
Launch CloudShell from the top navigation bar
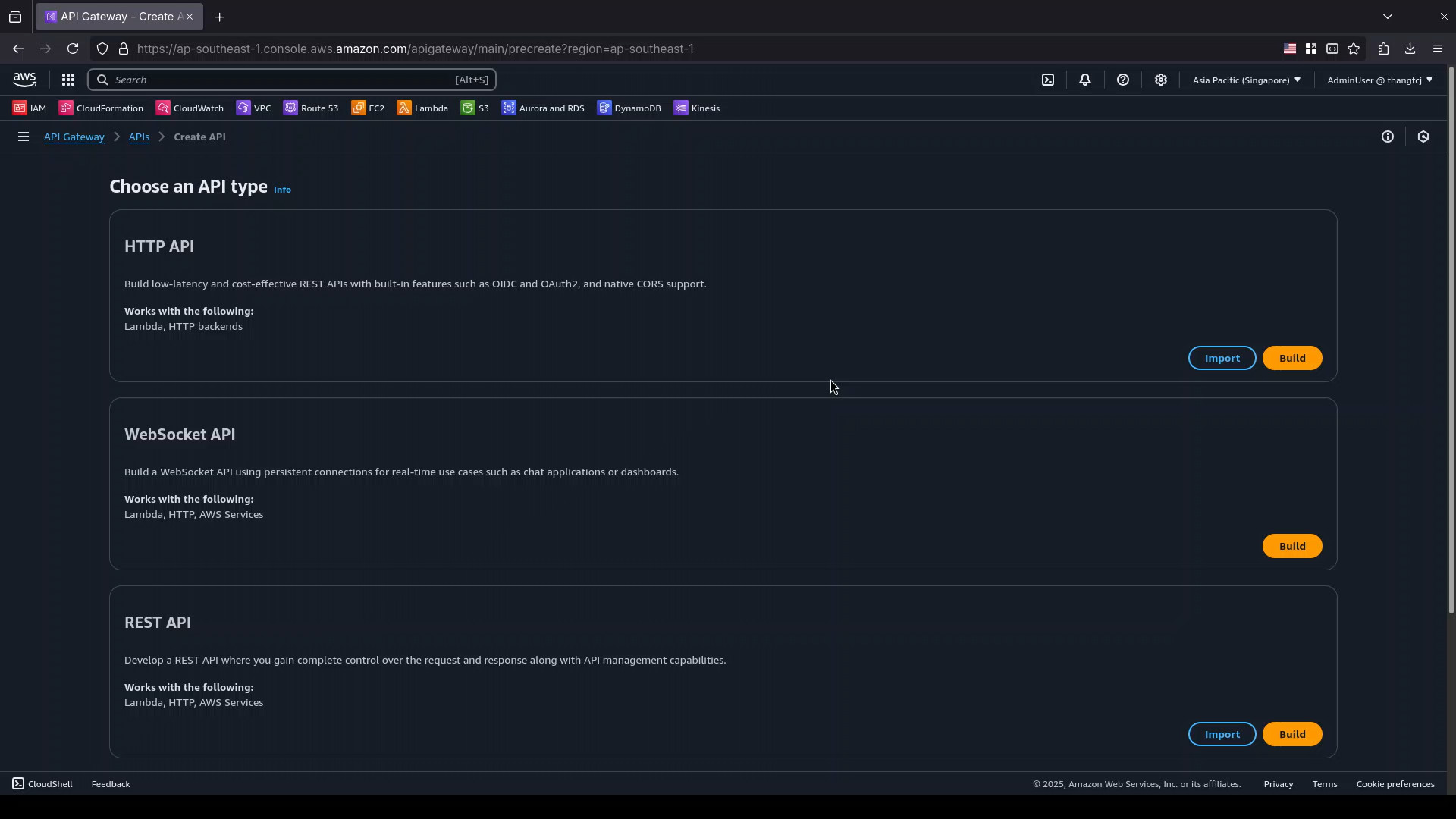click(1048, 80)
